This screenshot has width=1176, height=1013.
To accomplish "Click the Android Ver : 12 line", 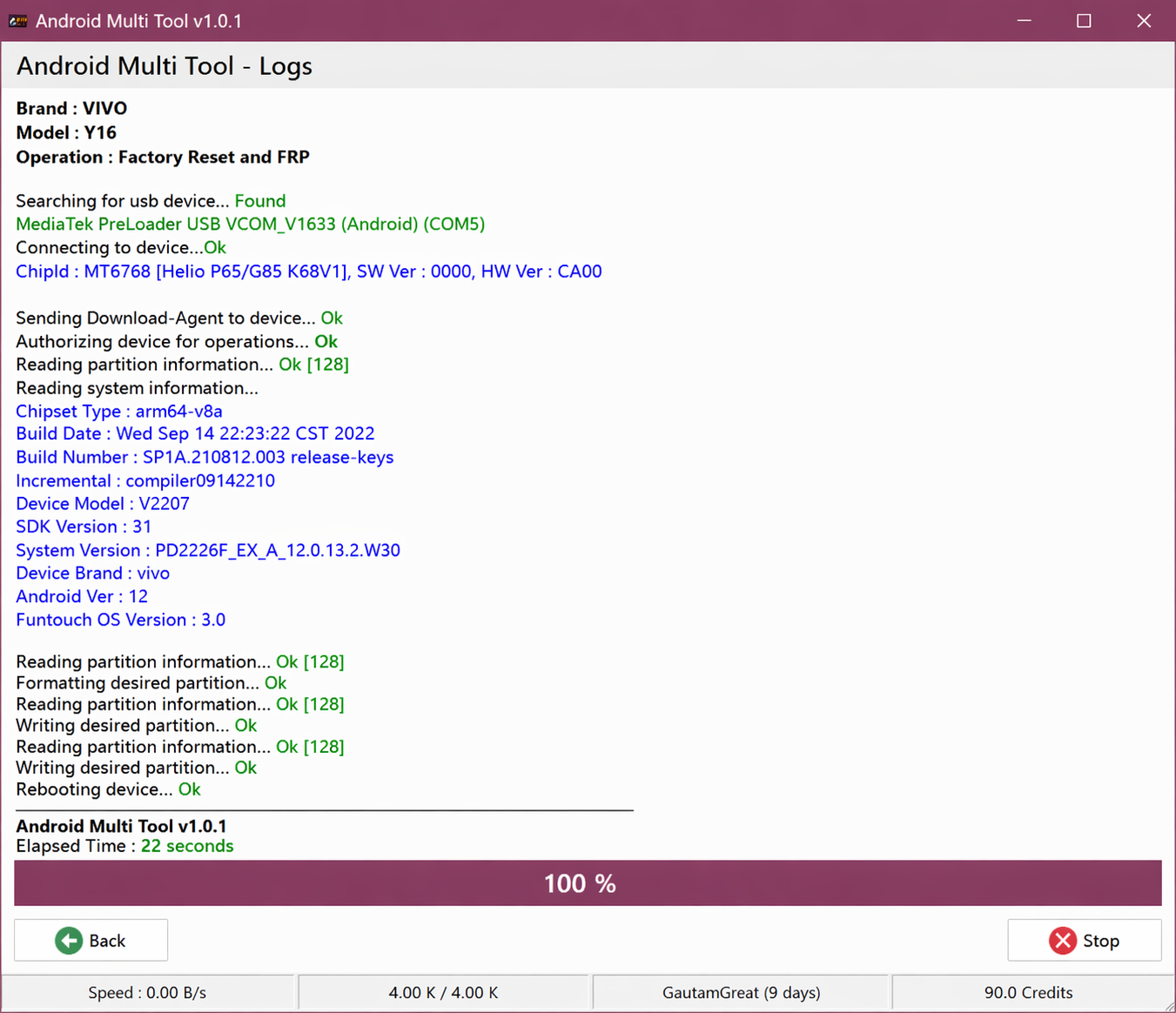I will [x=82, y=597].
